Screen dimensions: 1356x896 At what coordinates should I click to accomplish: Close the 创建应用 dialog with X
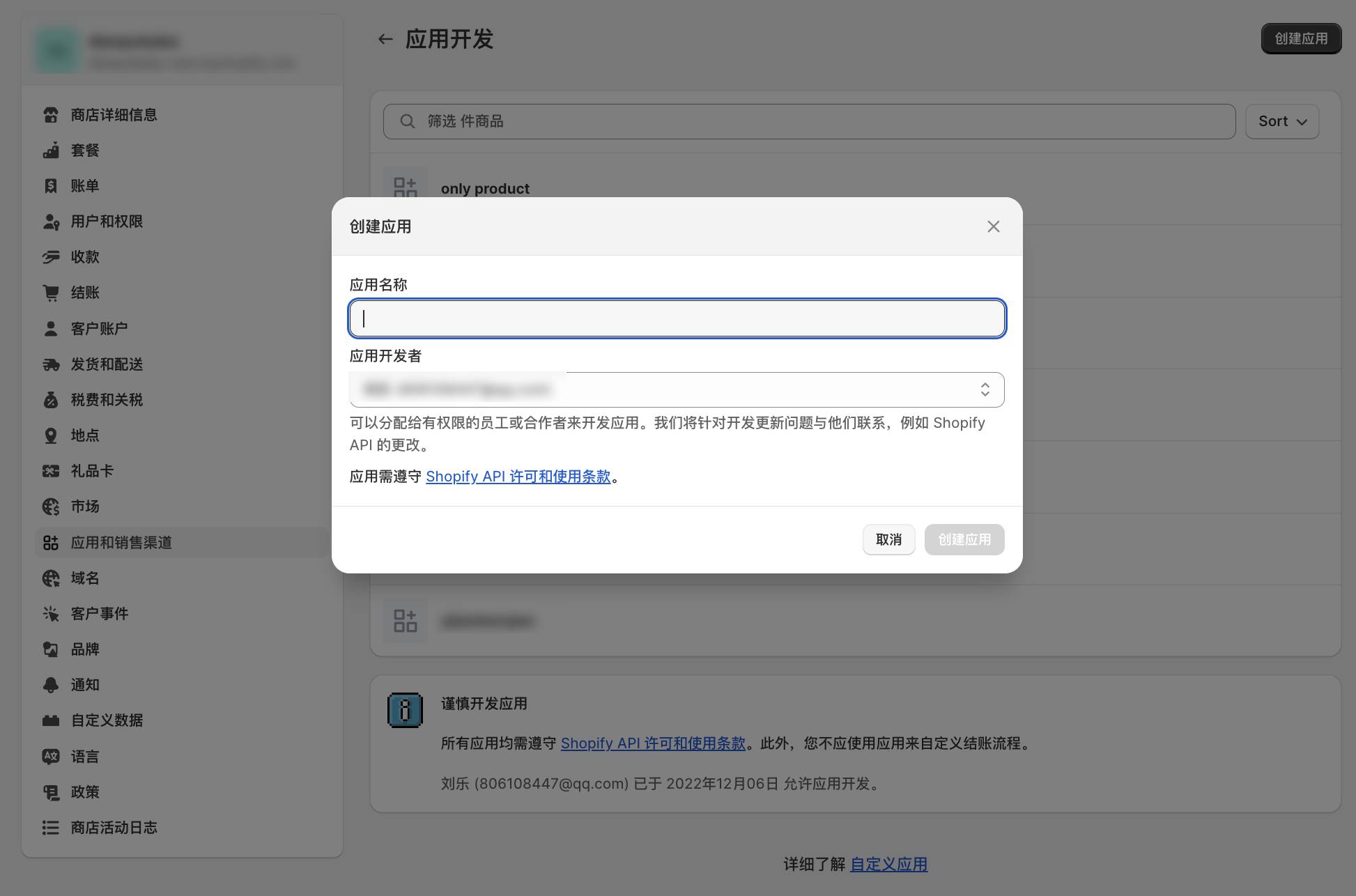pyautogui.click(x=993, y=226)
